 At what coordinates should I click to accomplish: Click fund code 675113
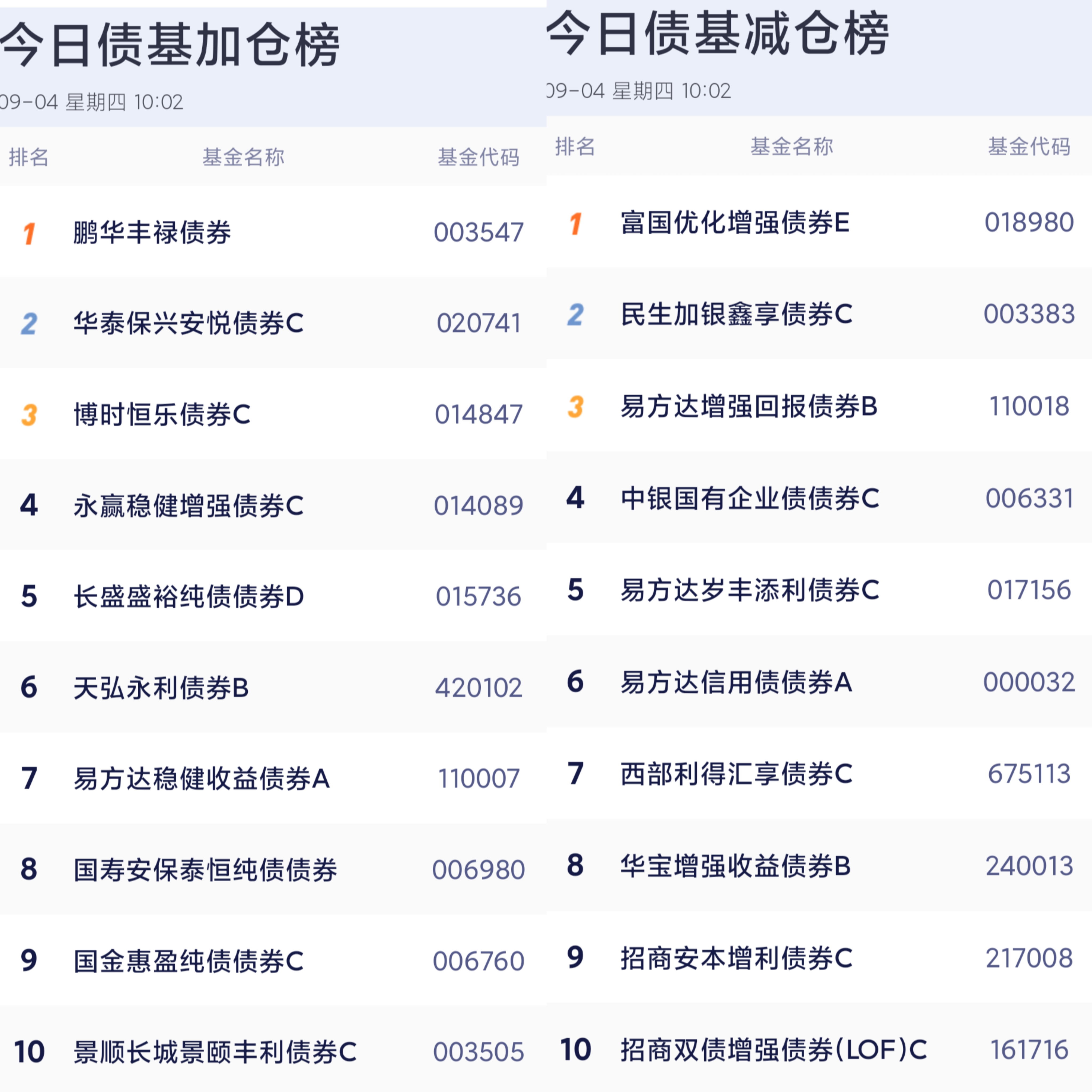click(x=1029, y=773)
